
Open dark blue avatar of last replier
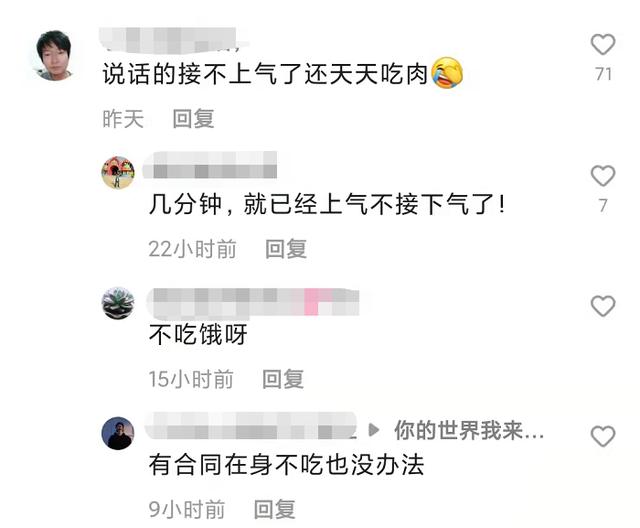pos(118,433)
